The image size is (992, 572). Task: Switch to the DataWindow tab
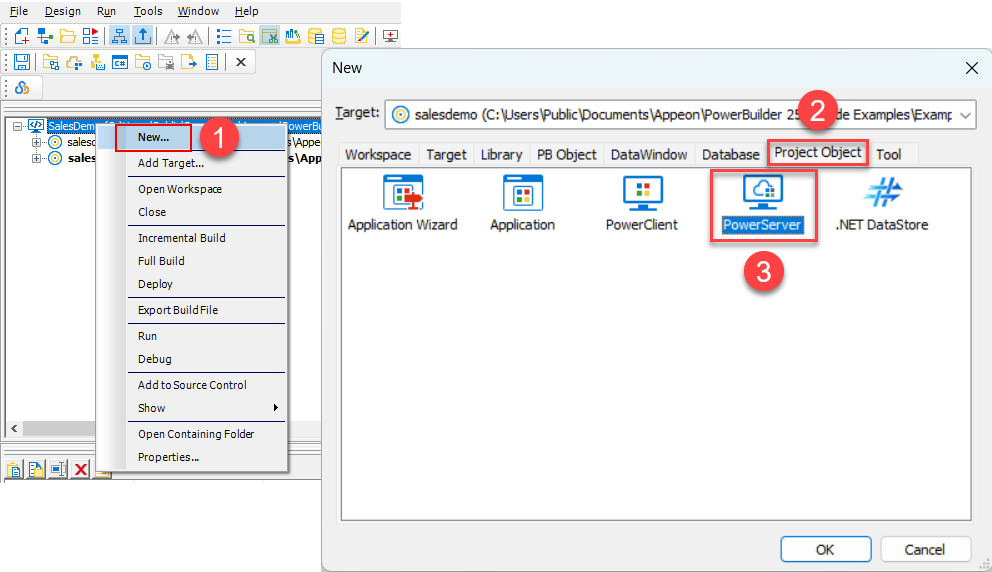(649, 154)
